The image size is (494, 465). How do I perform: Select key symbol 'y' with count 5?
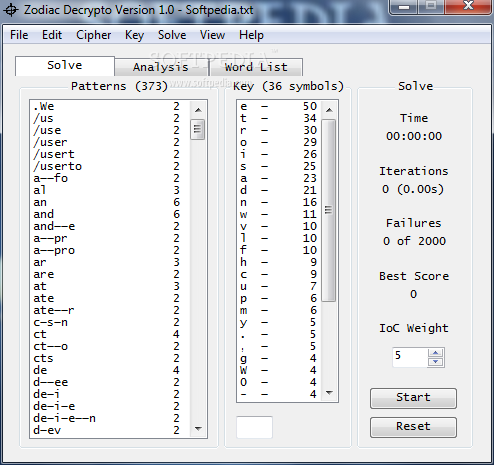click(x=279, y=322)
